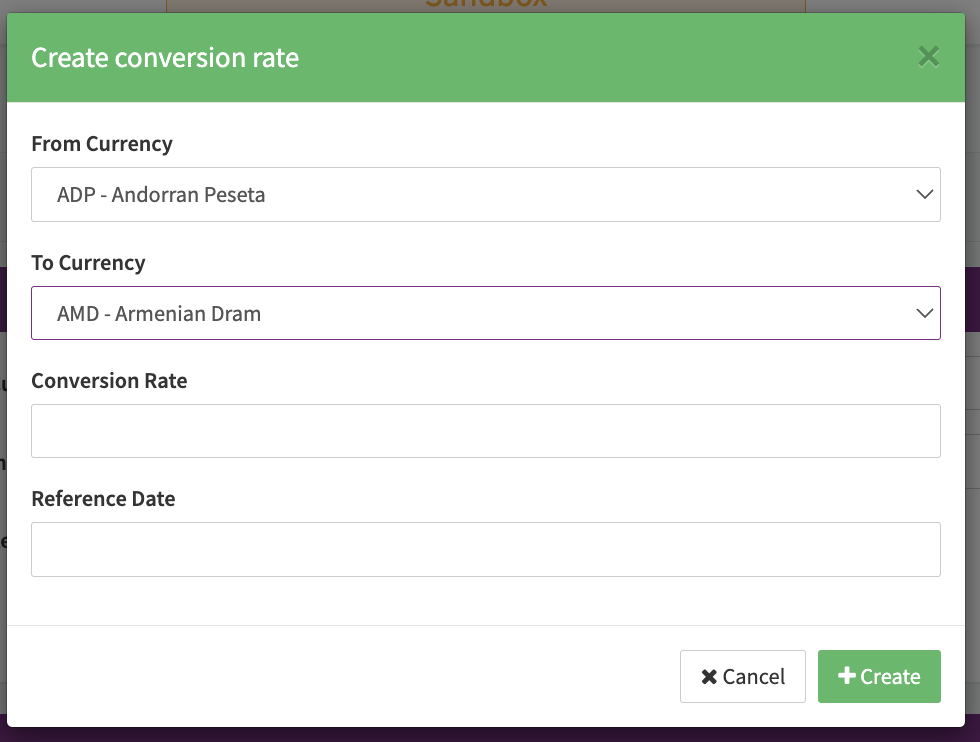This screenshot has width=980, height=742.
Task: Expand the From Currency chevron arrow
Action: point(924,195)
